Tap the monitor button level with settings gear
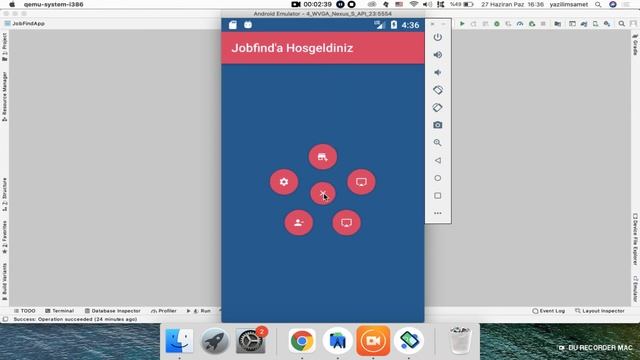 (x=361, y=182)
